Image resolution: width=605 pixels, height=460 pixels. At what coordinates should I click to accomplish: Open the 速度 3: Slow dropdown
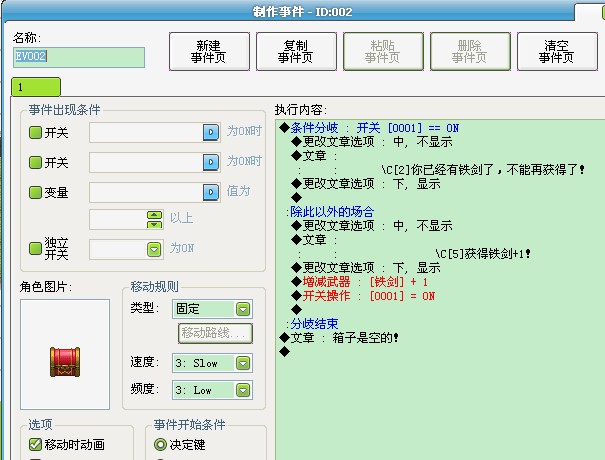[x=243, y=363]
